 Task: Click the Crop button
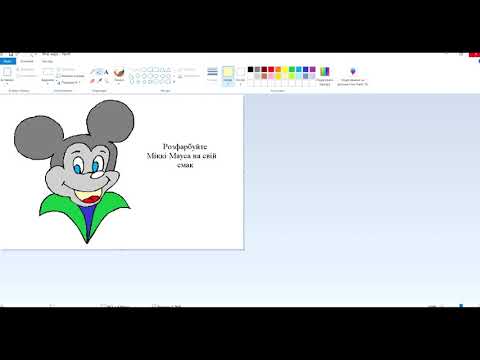[66, 69]
